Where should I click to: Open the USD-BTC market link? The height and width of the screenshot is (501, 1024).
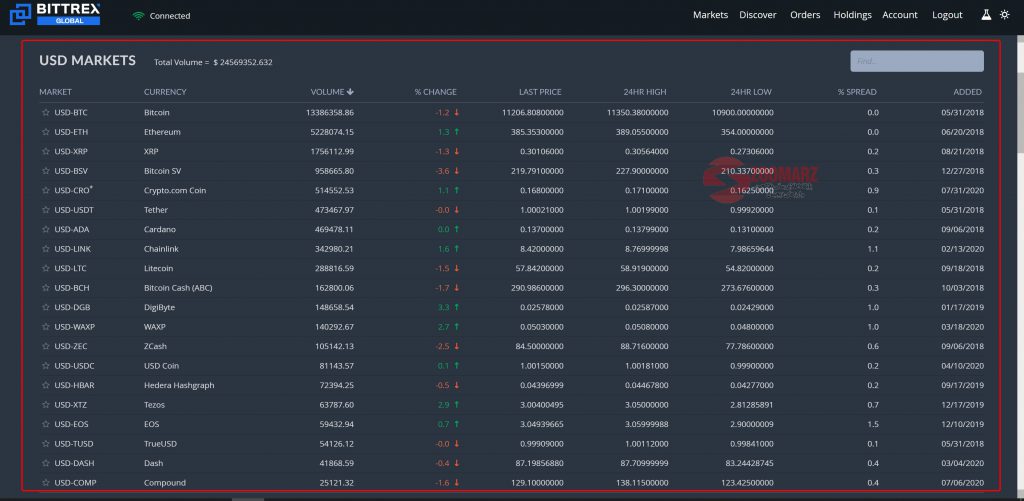click(x=71, y=112)
